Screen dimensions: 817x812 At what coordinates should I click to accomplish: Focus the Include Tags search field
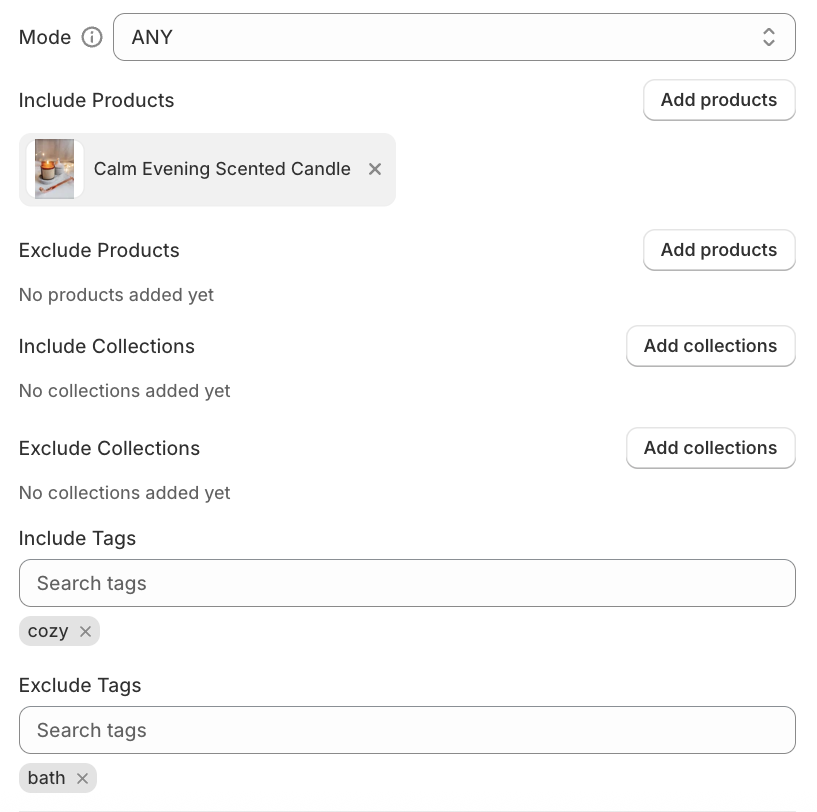coord(407,583)
